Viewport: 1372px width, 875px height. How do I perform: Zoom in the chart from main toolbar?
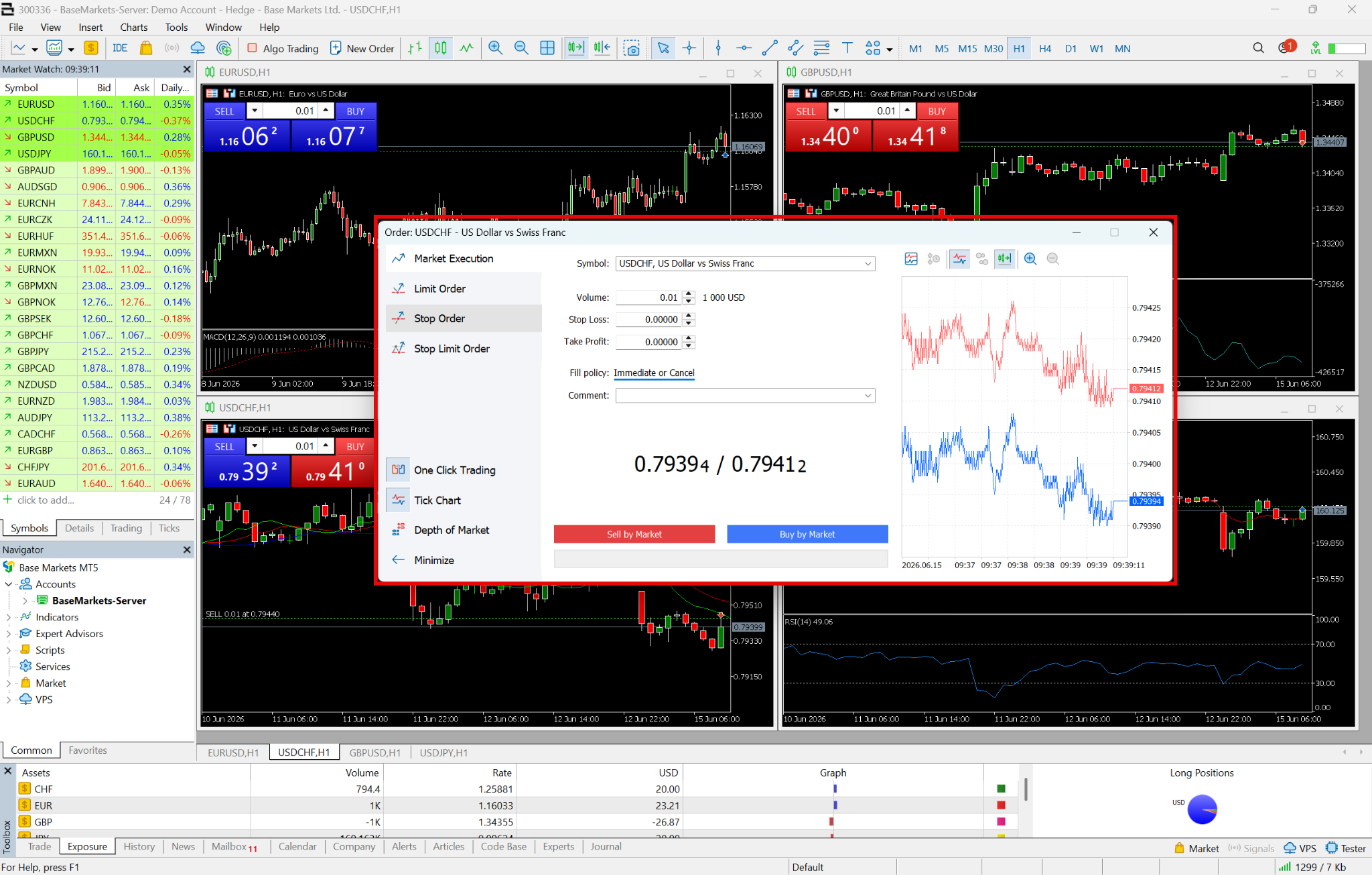tap(496, 48)
